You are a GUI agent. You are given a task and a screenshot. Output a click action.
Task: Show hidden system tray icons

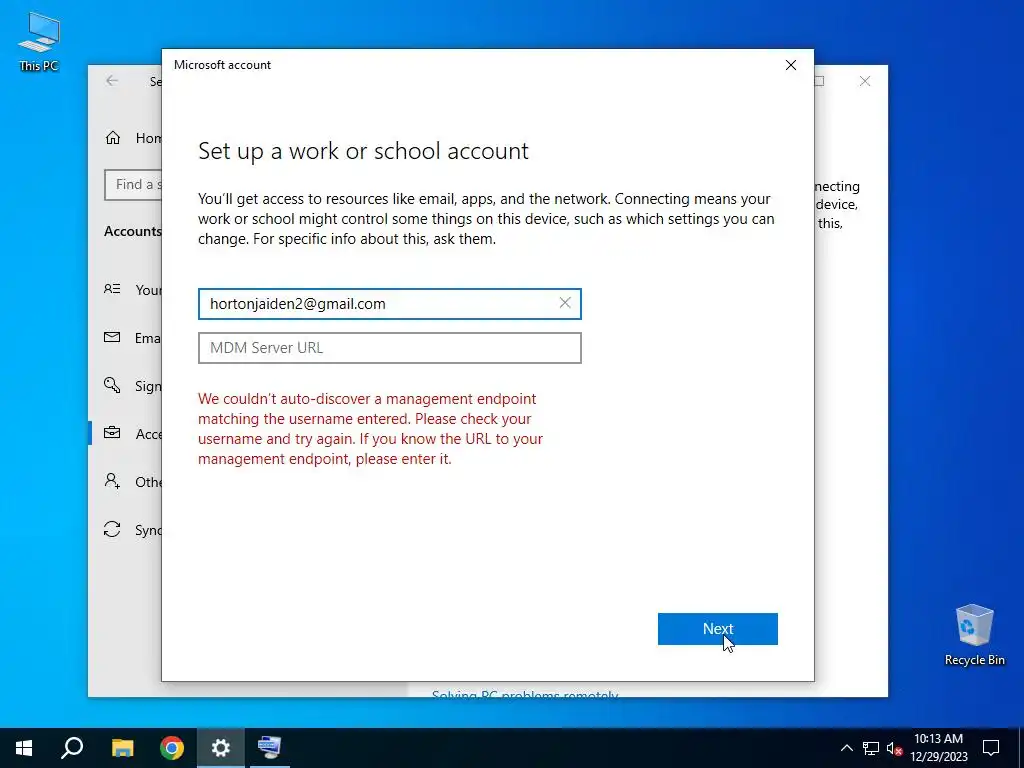(x=846, y=748)
